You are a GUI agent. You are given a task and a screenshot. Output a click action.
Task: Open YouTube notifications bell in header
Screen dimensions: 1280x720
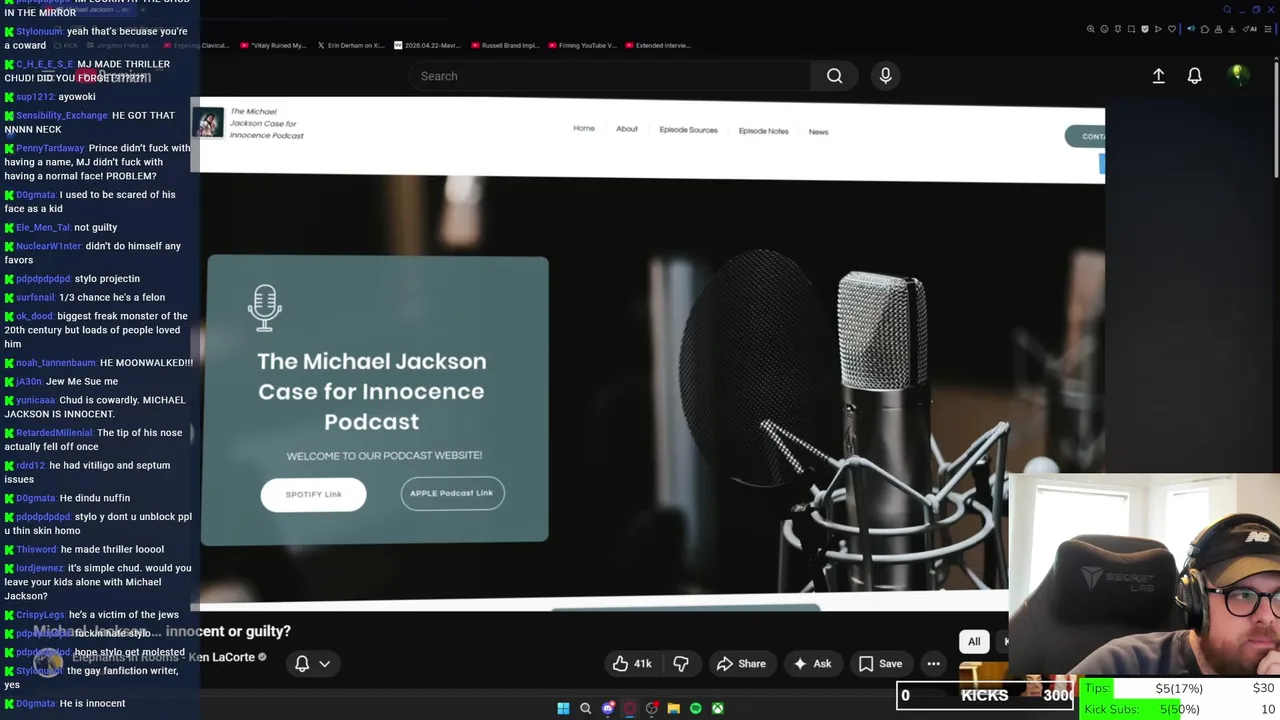[x=1194, y=76]
